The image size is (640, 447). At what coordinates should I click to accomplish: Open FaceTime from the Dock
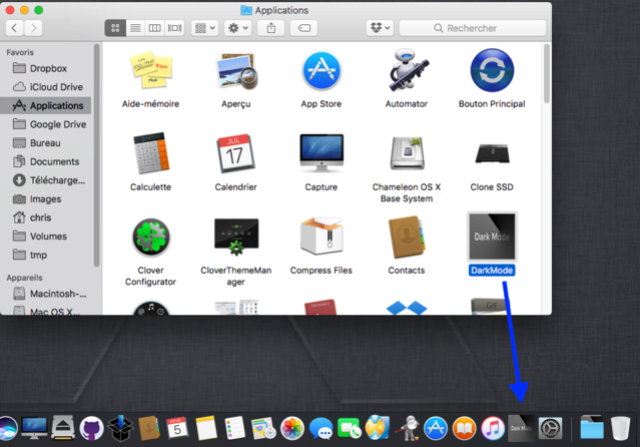point(349,429)
